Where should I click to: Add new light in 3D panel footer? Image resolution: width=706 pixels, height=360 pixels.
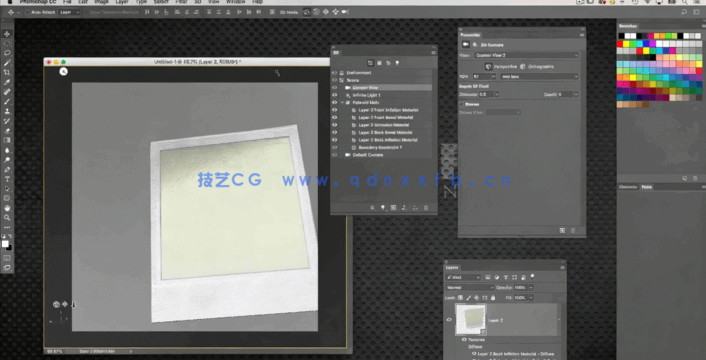(x=383, y=208)
